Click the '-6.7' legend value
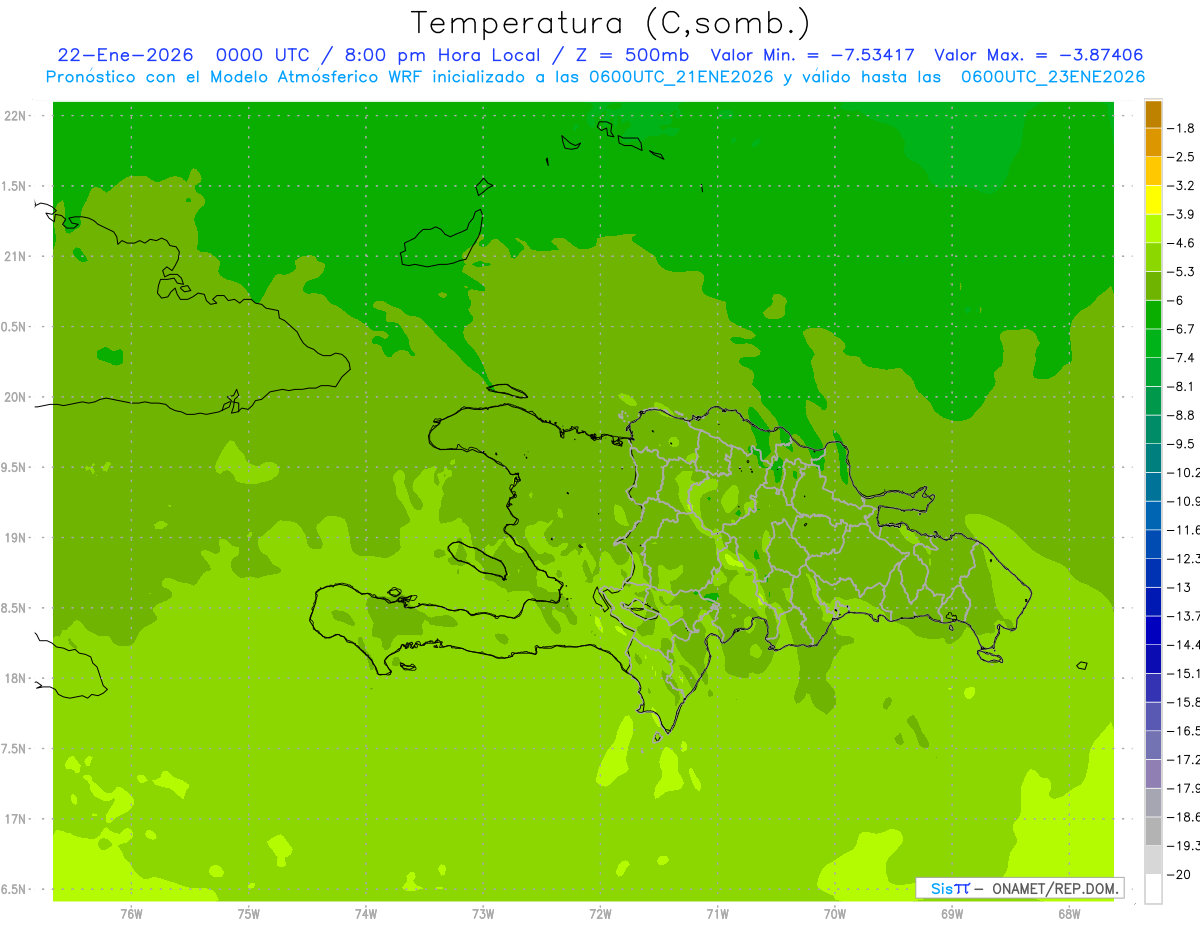The image size is (1200, 927). coord(1181,329)
